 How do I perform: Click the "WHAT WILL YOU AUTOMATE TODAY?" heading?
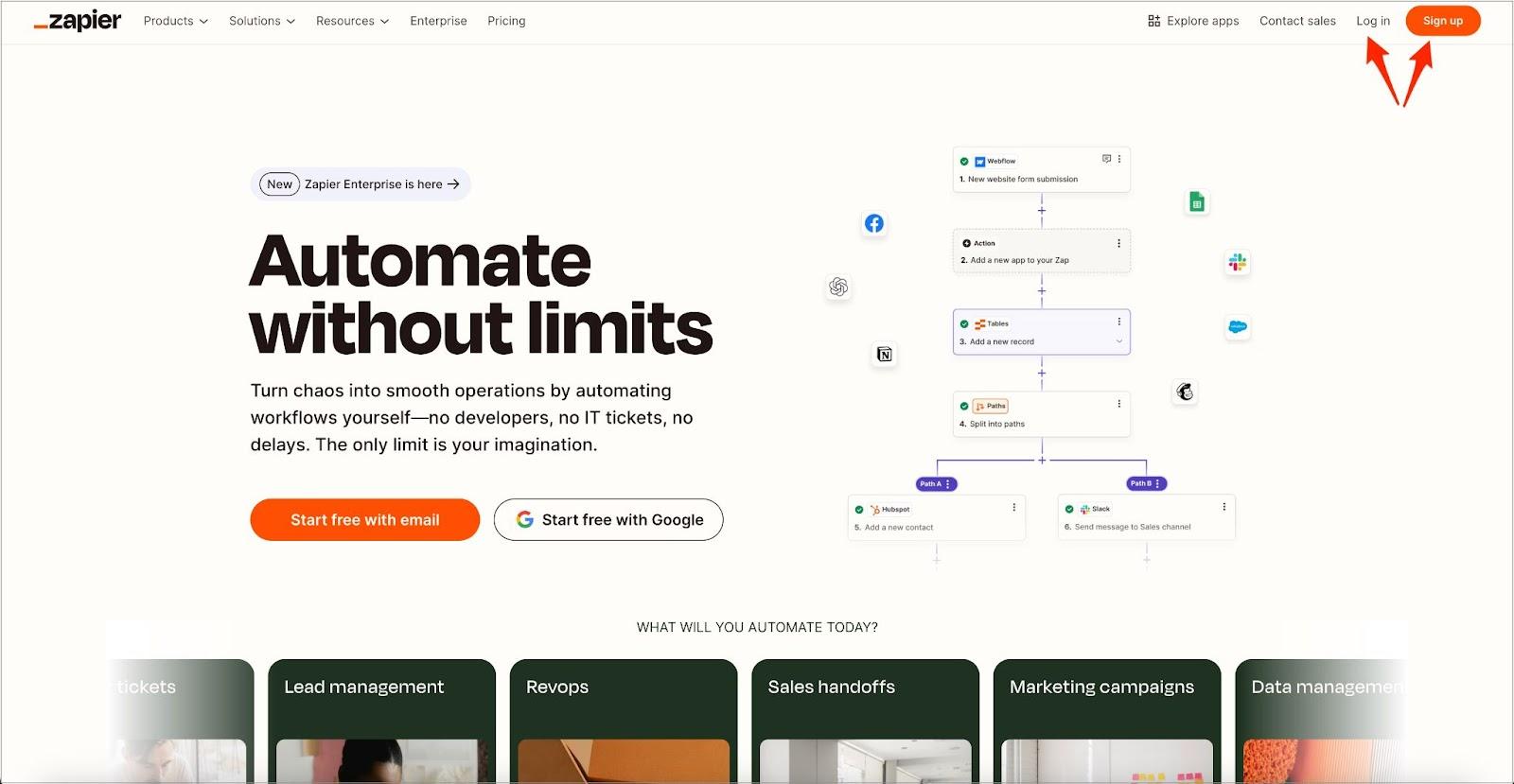757,627
